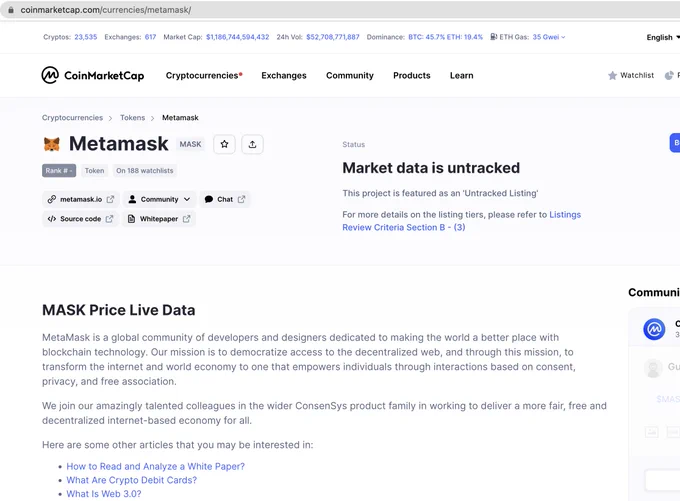Click the image attach icon in post box
The image size is (680, 501).
pos(651,432)
